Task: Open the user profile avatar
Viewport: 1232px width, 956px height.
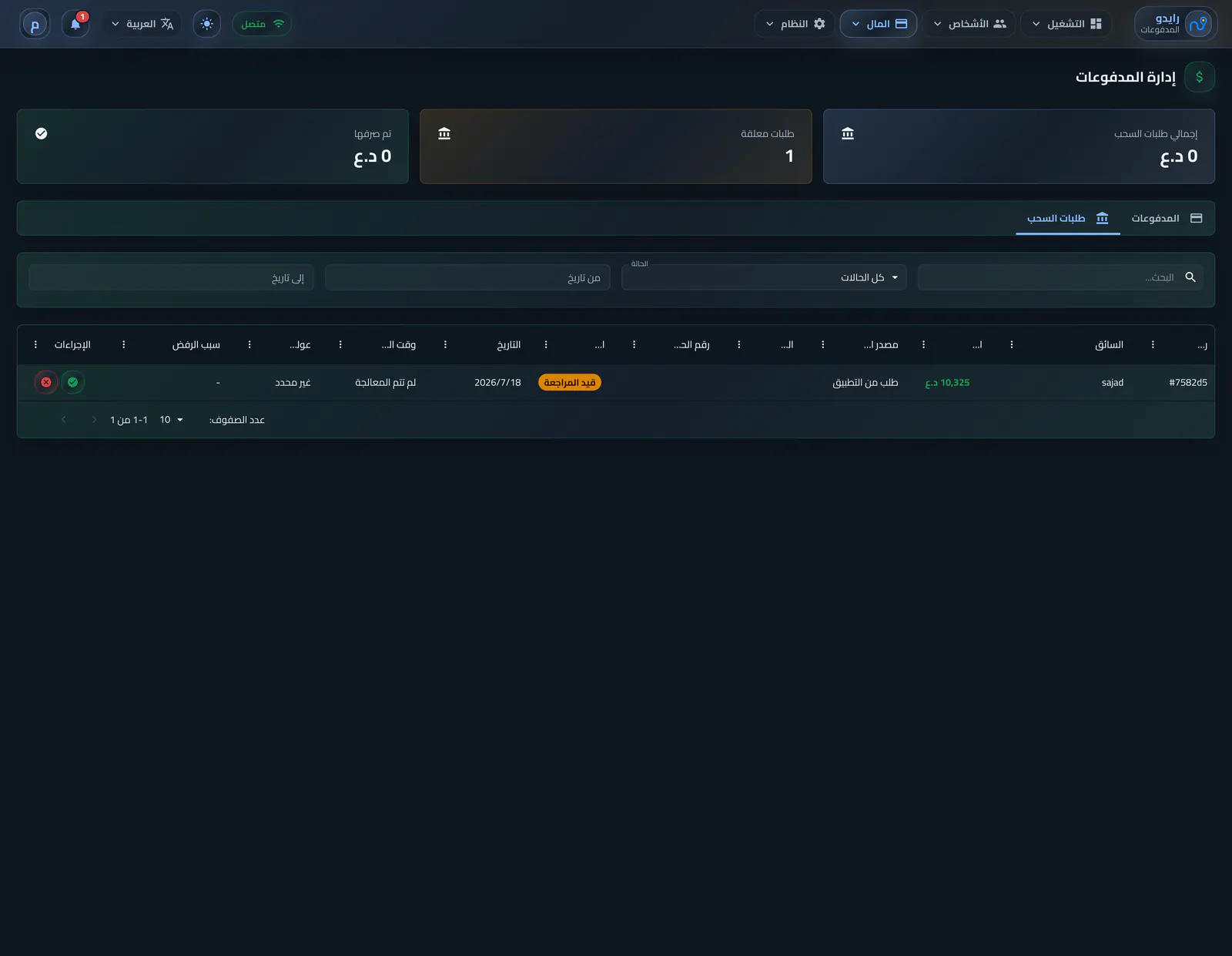Action: [x=35, y=24]
